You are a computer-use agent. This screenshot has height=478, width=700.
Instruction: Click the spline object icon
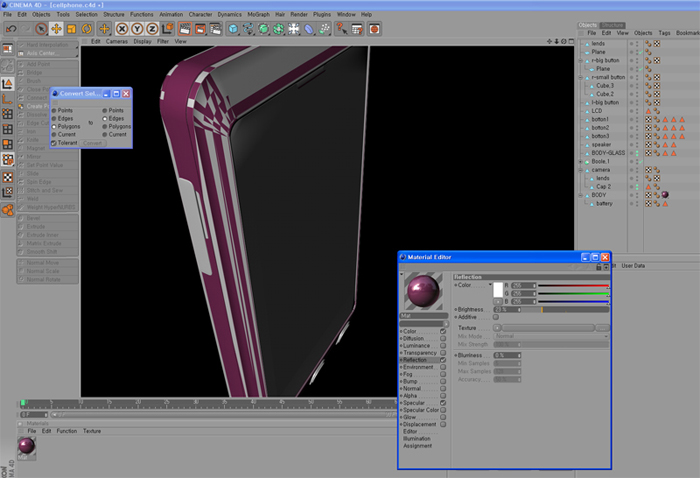click(248, 29)
